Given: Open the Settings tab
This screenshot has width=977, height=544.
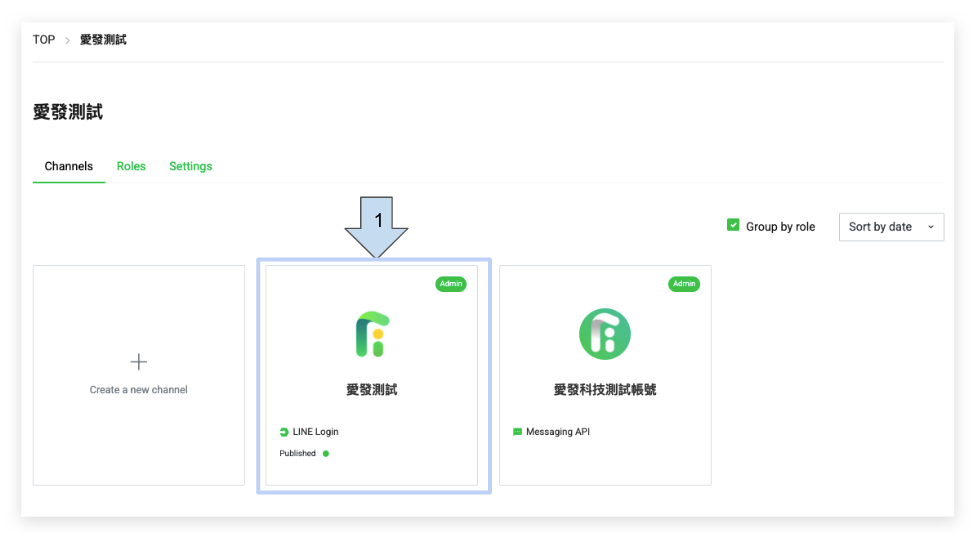Looking at the screenshot, I should coord(190,166).
